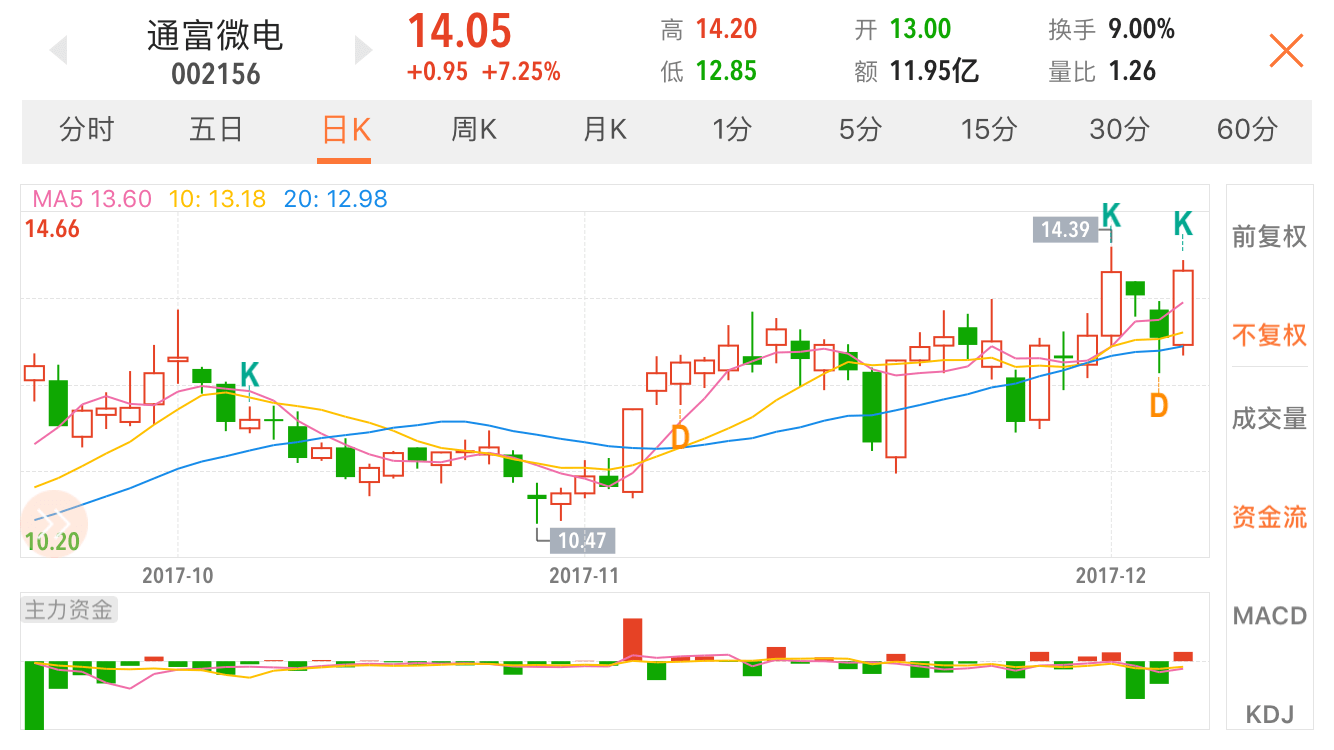This screenshot has width=1334, height=750.
Task: Click the orange D marker in December
Action: [1158, 405]
